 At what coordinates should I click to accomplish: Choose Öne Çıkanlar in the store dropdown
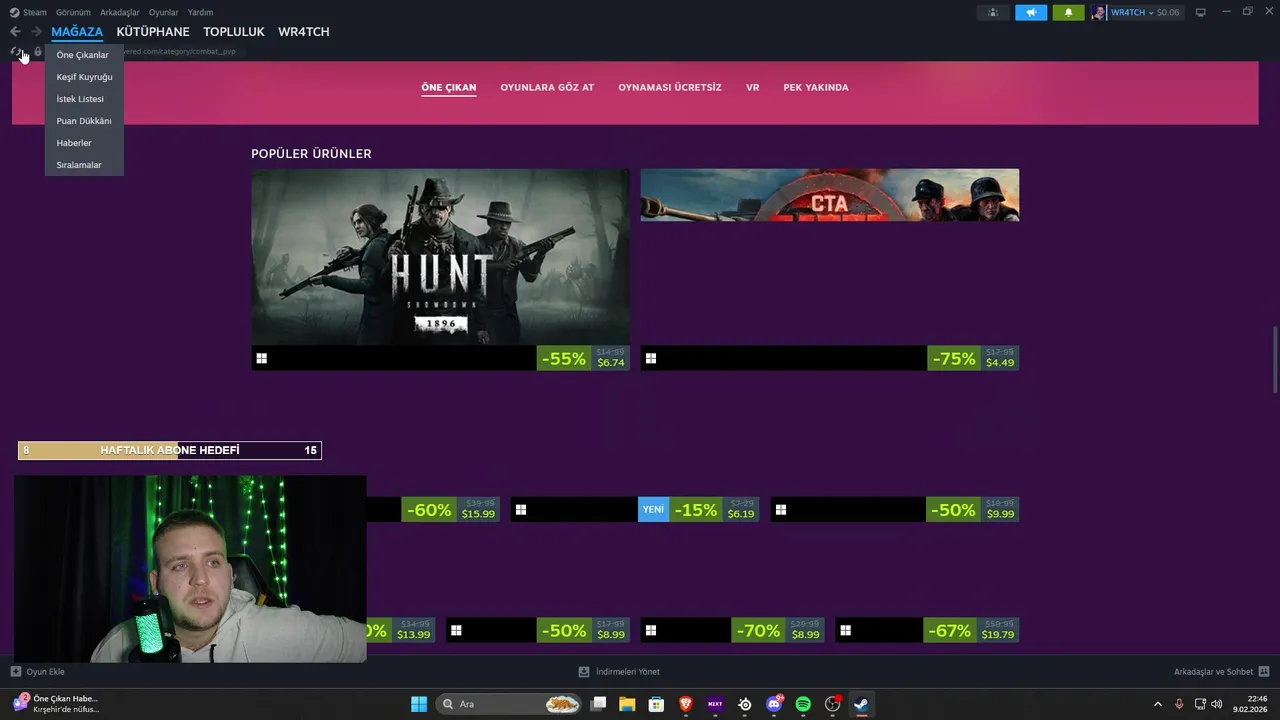coord(83,55)
